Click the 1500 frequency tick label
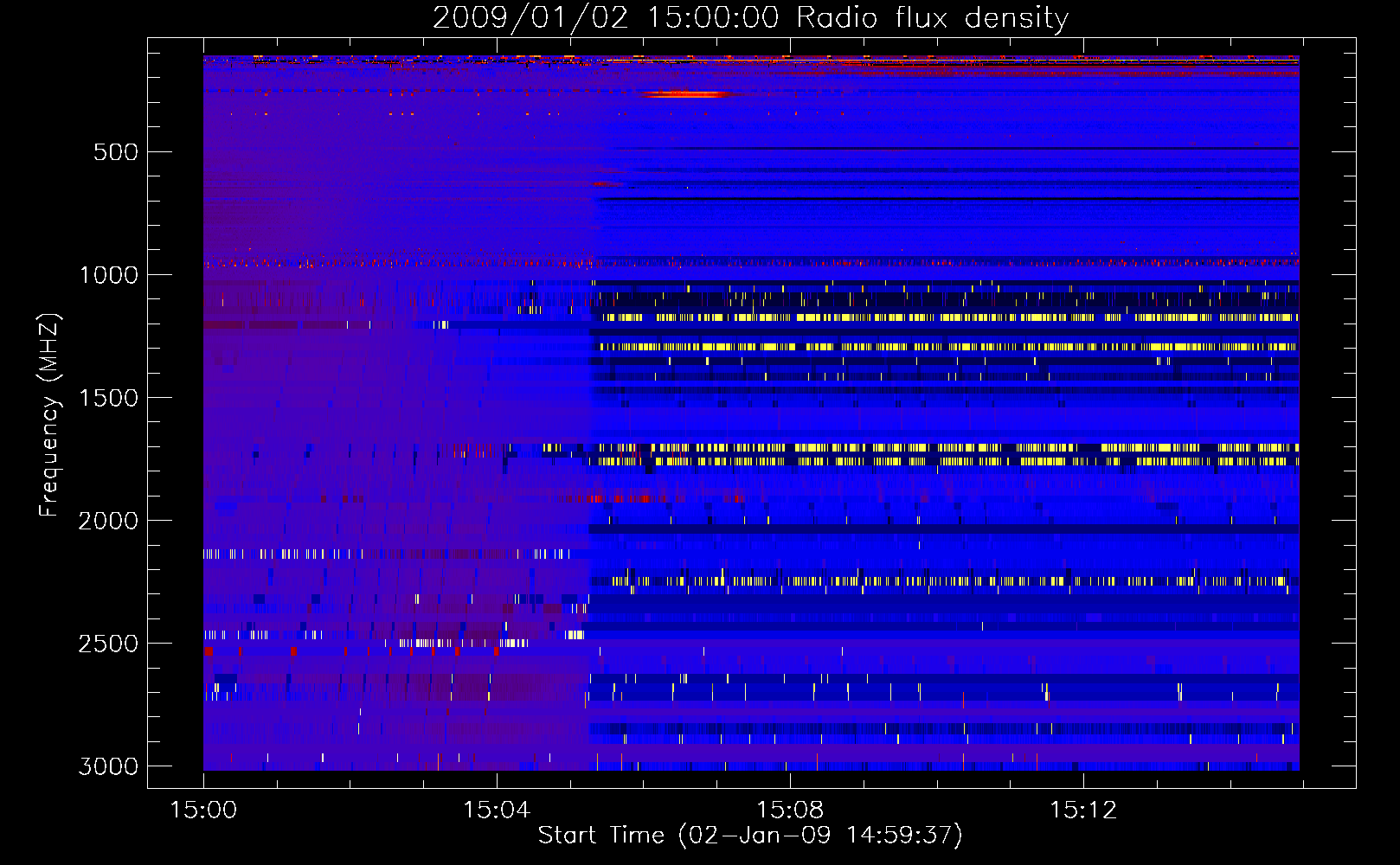Screen dimensions: 1400x865 pyautogui.click(x=108, y=398)
